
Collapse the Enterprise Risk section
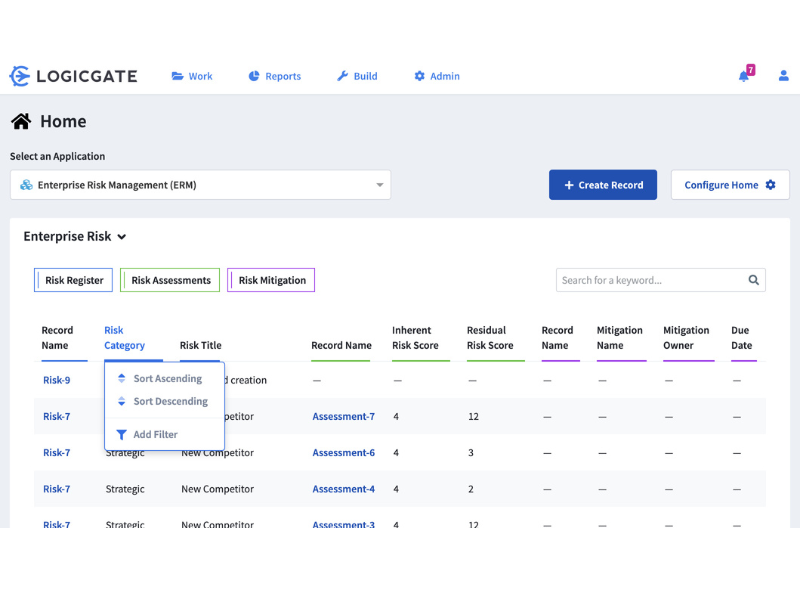pyautogui.click(x=120, y=236)
